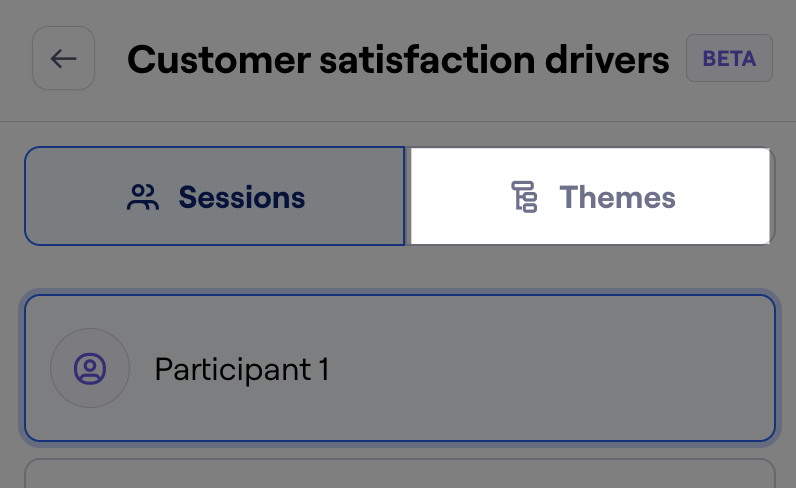The image size is (796, 488).
Task: Select the Customer satisfaction drivers title
Action: (398, 59)
